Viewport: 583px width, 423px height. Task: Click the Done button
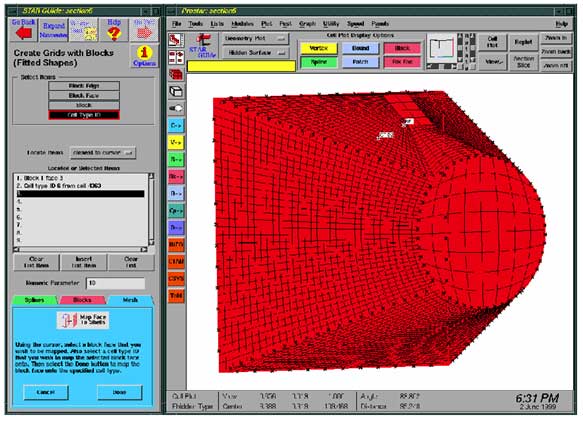point(119,392)
